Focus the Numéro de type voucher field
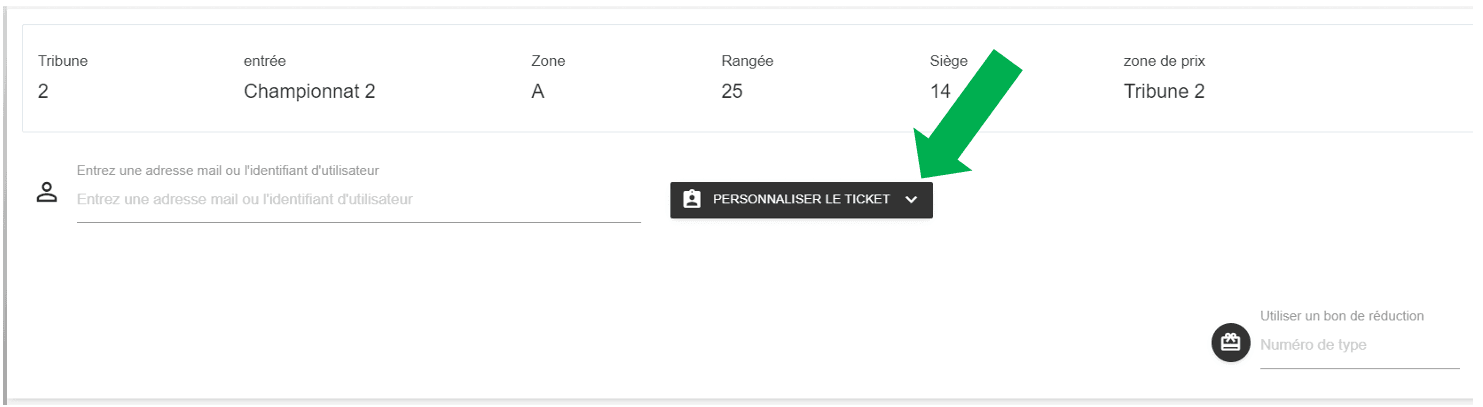Viewport: 1483px width, 407px height. 1358,345
